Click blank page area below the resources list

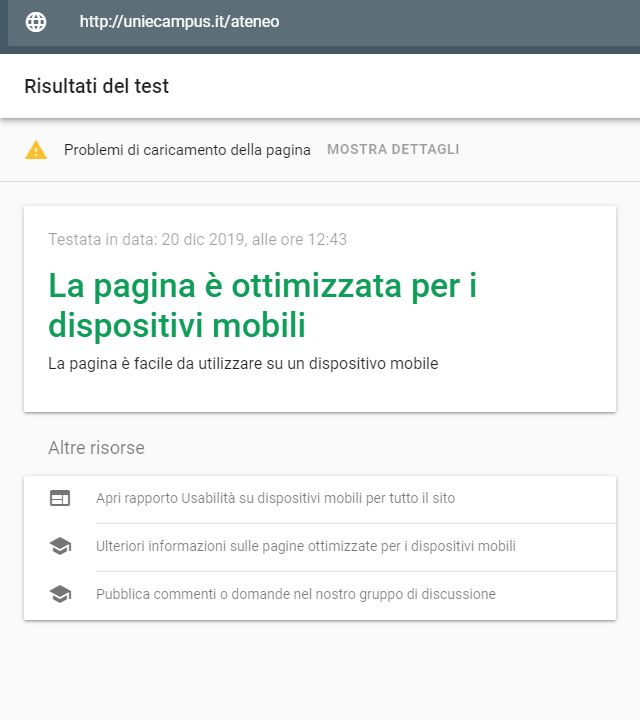click(320, 670)
